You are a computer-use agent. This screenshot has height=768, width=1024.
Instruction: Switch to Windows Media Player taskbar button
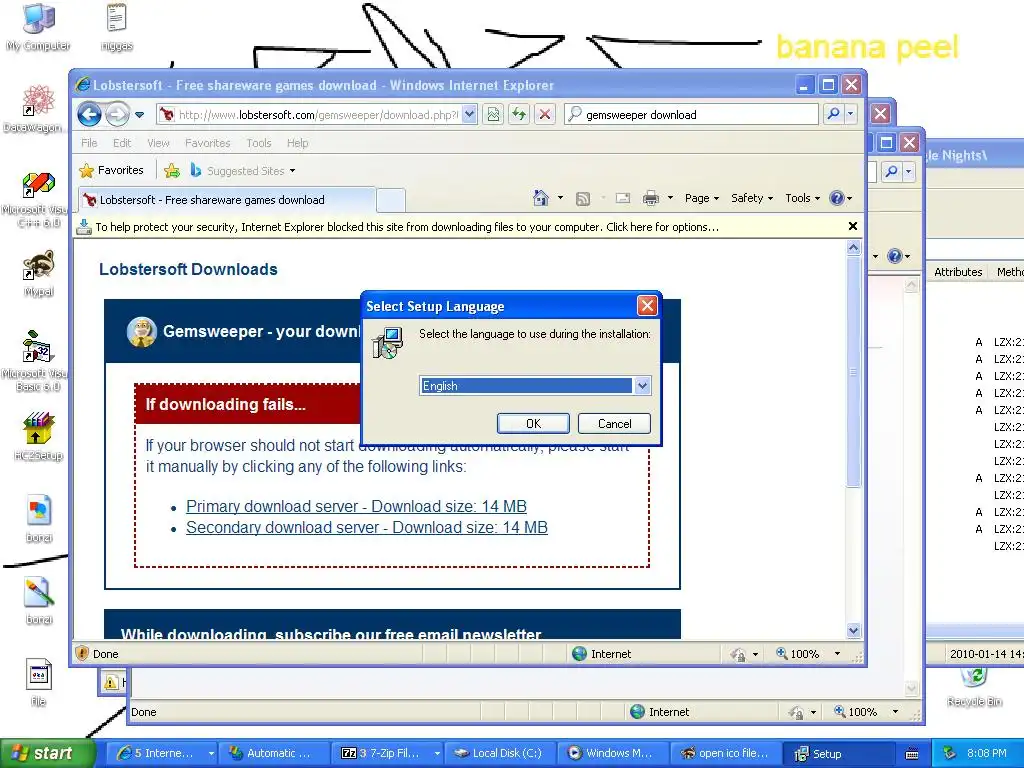tap(614, 753)
